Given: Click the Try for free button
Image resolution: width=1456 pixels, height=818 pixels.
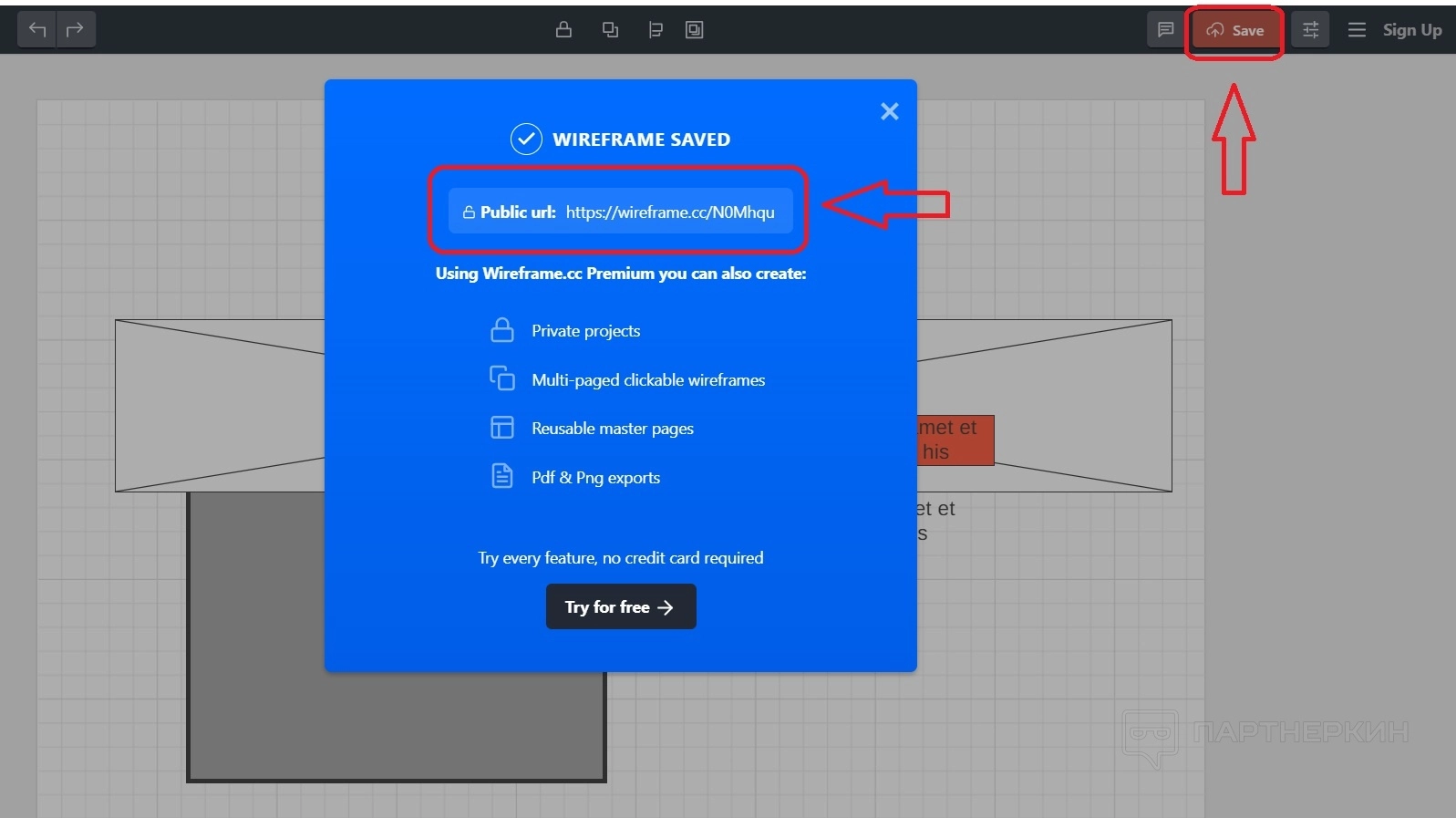Looking at the screenshot, I should [x=621, y=606].
